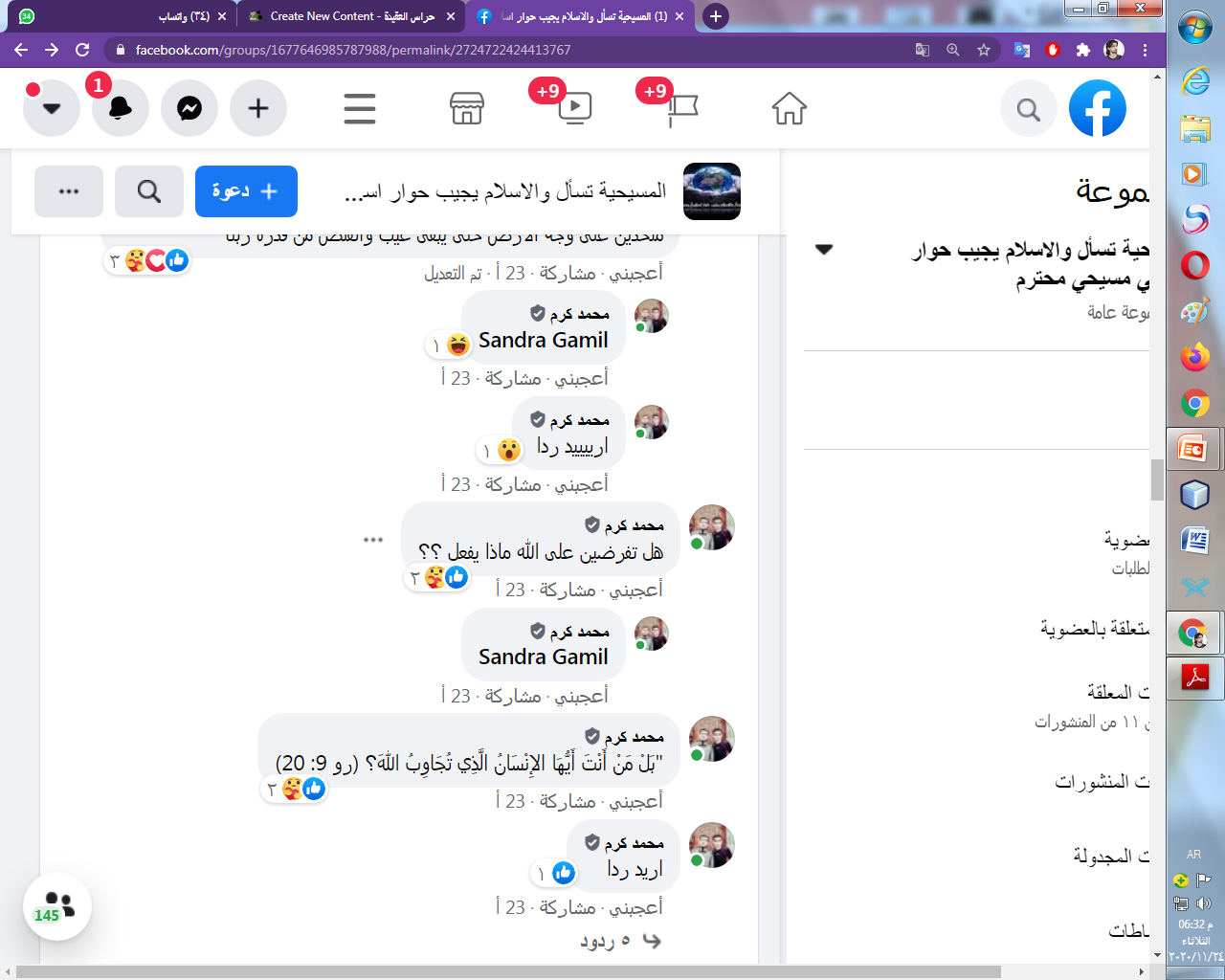Bookmark this page with the star
The image size is (1225, 980).
(x=984, y=50)
